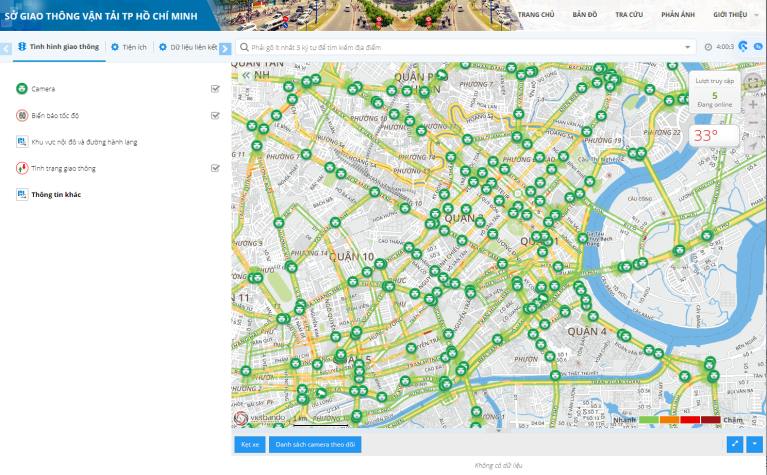
Task: Uncheck the Camera layer checkbox
Action: [215, 89]
